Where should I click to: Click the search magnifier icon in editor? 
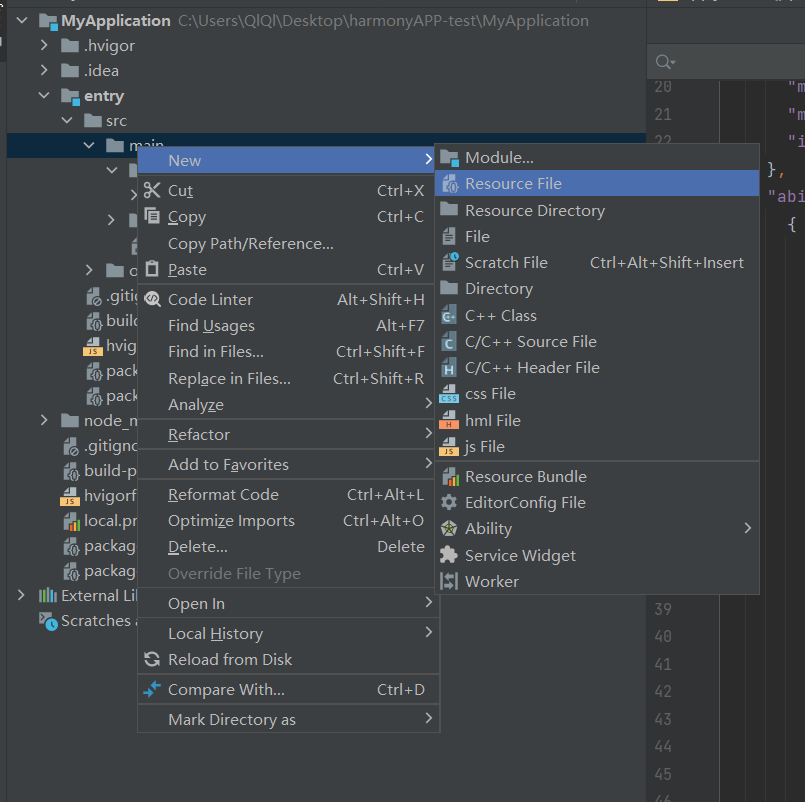[665, 62]
